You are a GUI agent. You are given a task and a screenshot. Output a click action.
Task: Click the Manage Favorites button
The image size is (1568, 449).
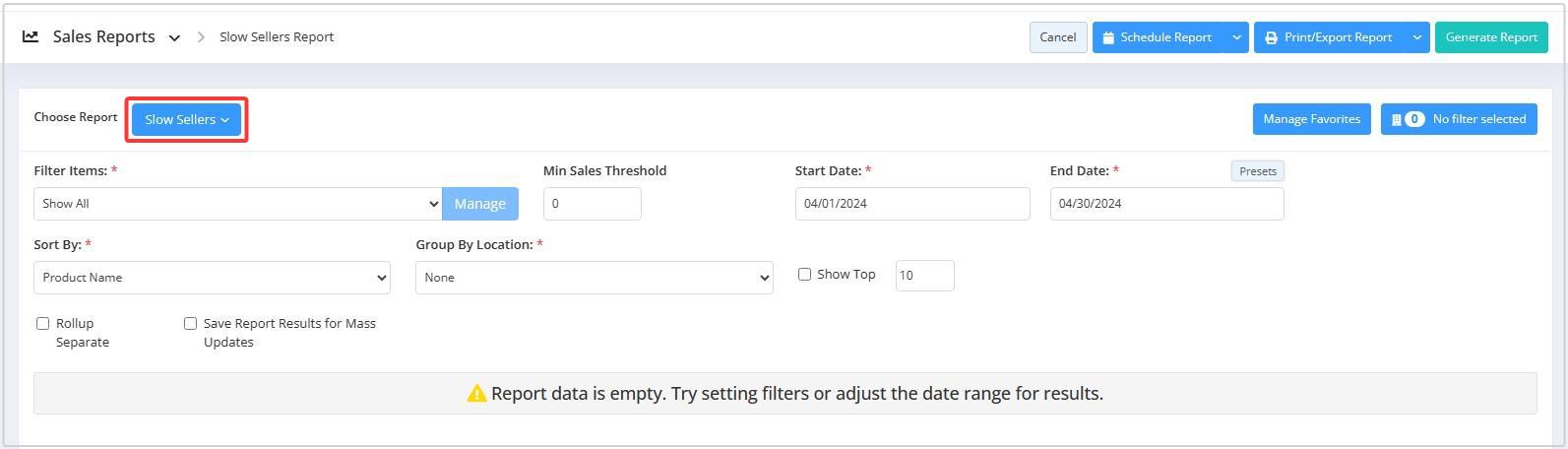(1311, 119)
